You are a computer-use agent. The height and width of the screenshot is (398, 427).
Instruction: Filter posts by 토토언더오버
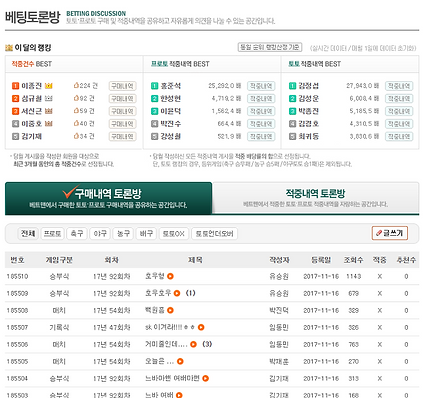pos(215,233)
